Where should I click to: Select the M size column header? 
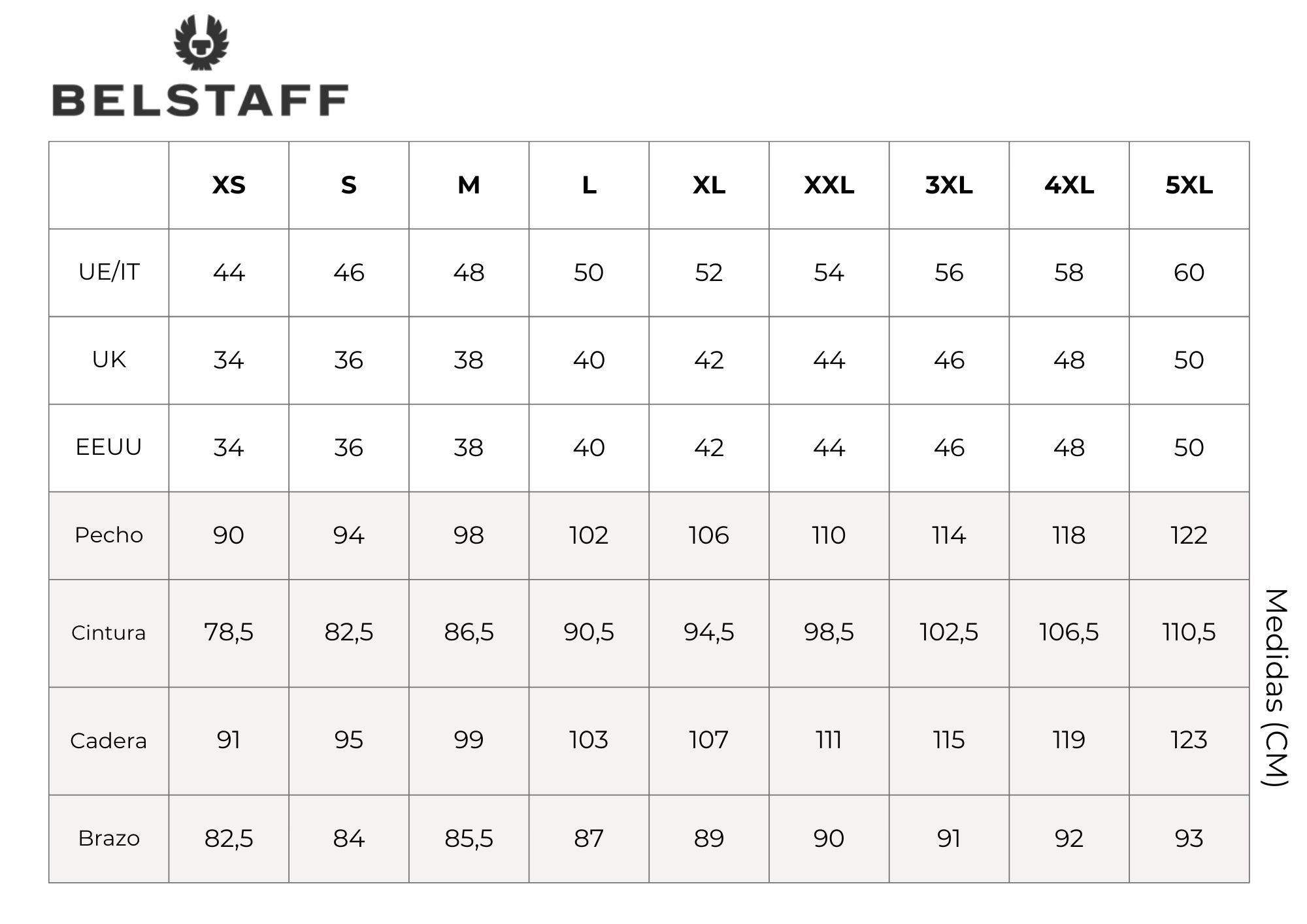(x=469, y=186)
